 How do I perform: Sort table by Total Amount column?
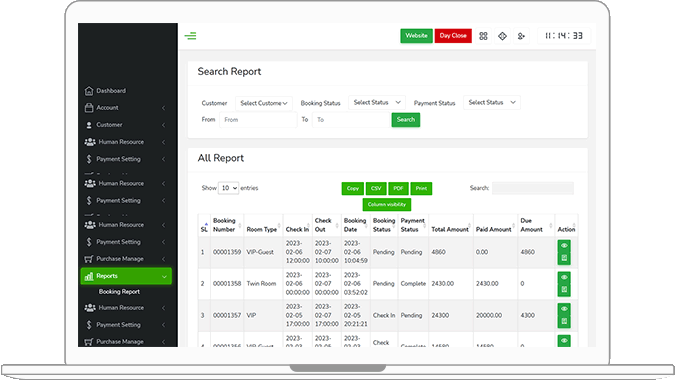coord(451,225)
